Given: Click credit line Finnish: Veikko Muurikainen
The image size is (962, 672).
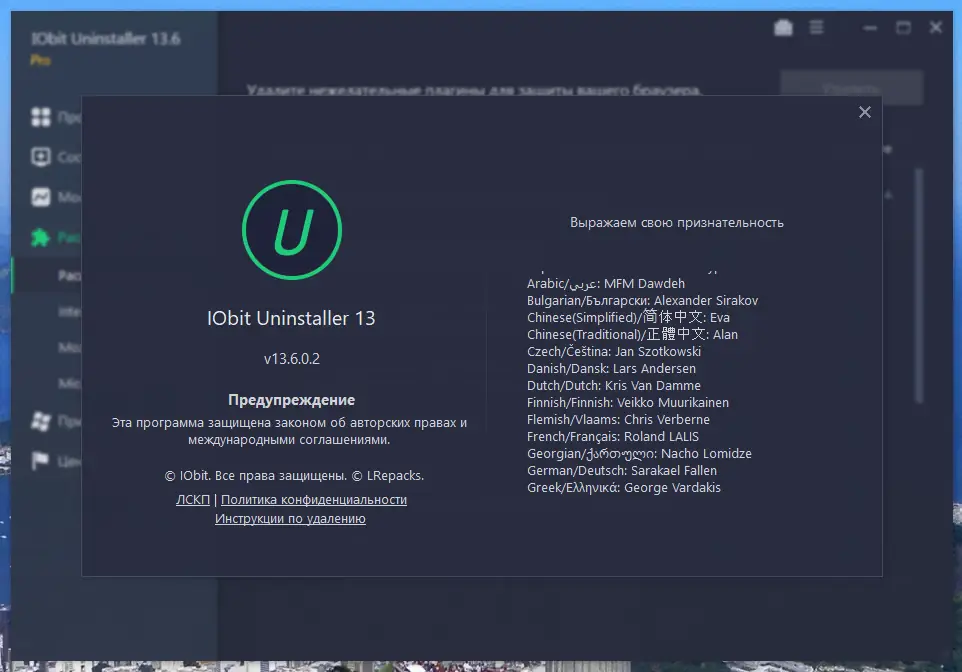Looking at the screenshot, I should 628,403.
